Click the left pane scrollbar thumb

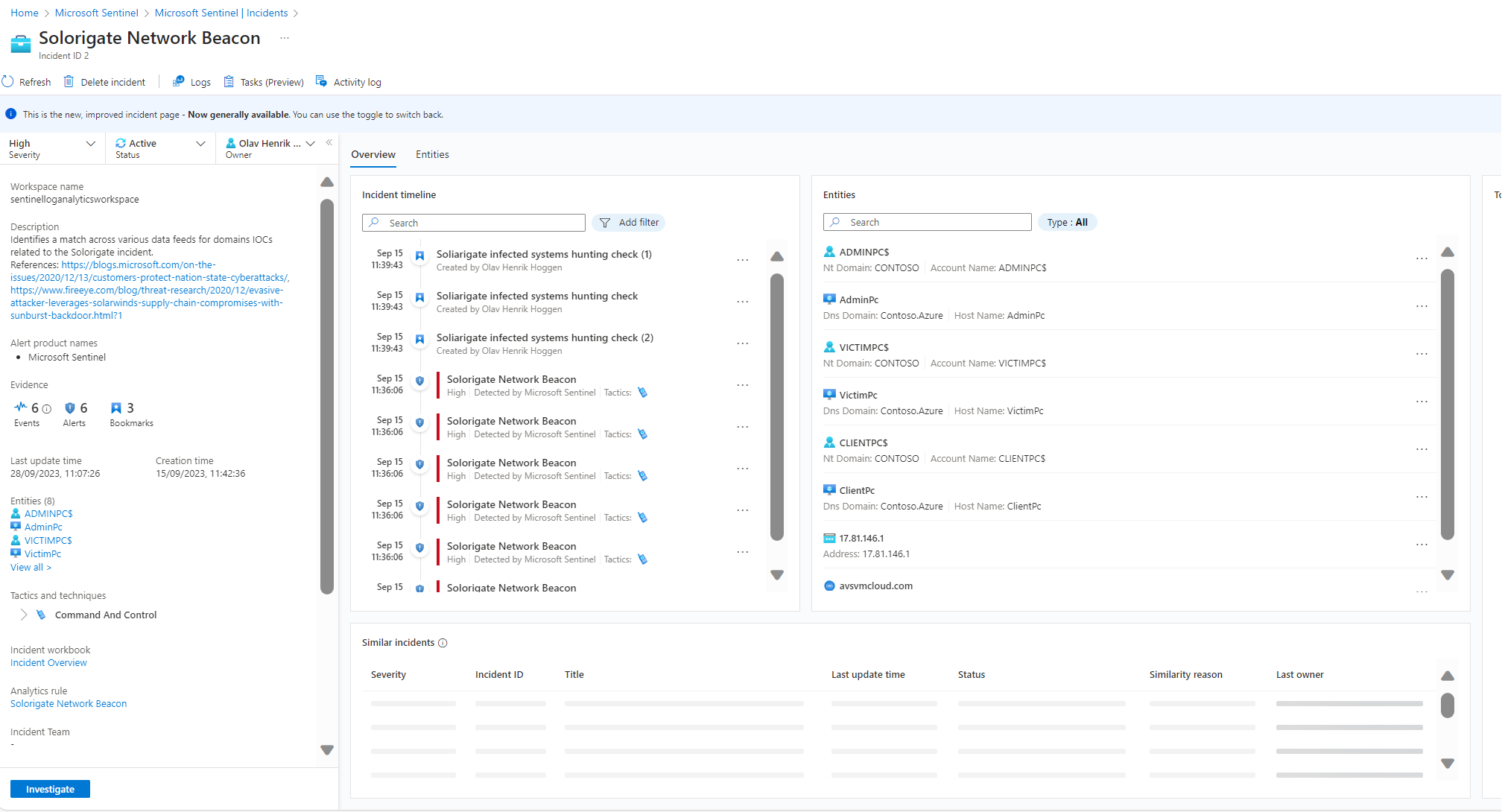click(x=327, y=396)
